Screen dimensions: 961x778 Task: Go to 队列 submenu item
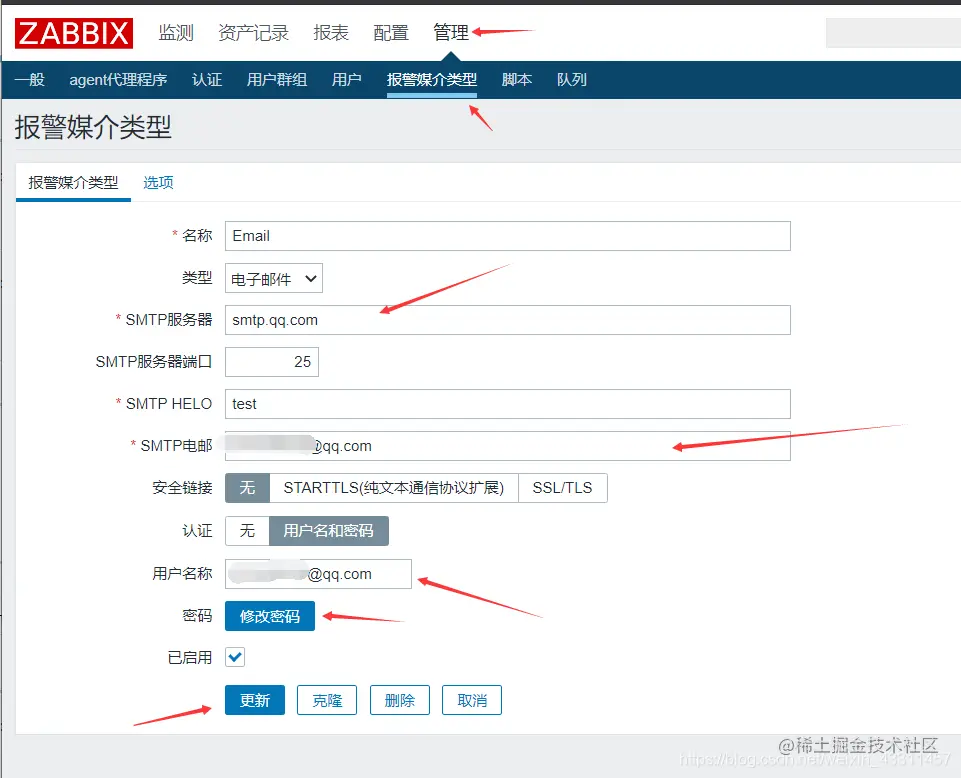572,80
